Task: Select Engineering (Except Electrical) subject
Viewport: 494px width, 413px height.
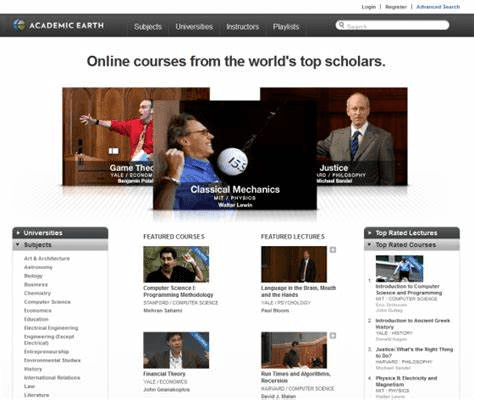Action: point(49,340)
